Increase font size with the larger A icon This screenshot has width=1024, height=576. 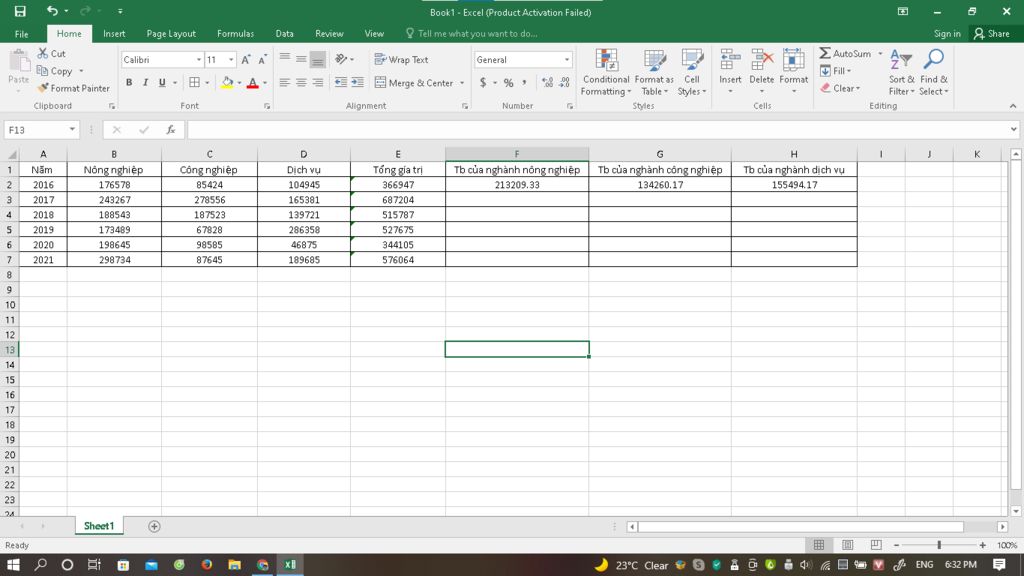click(x=246, y=59)
